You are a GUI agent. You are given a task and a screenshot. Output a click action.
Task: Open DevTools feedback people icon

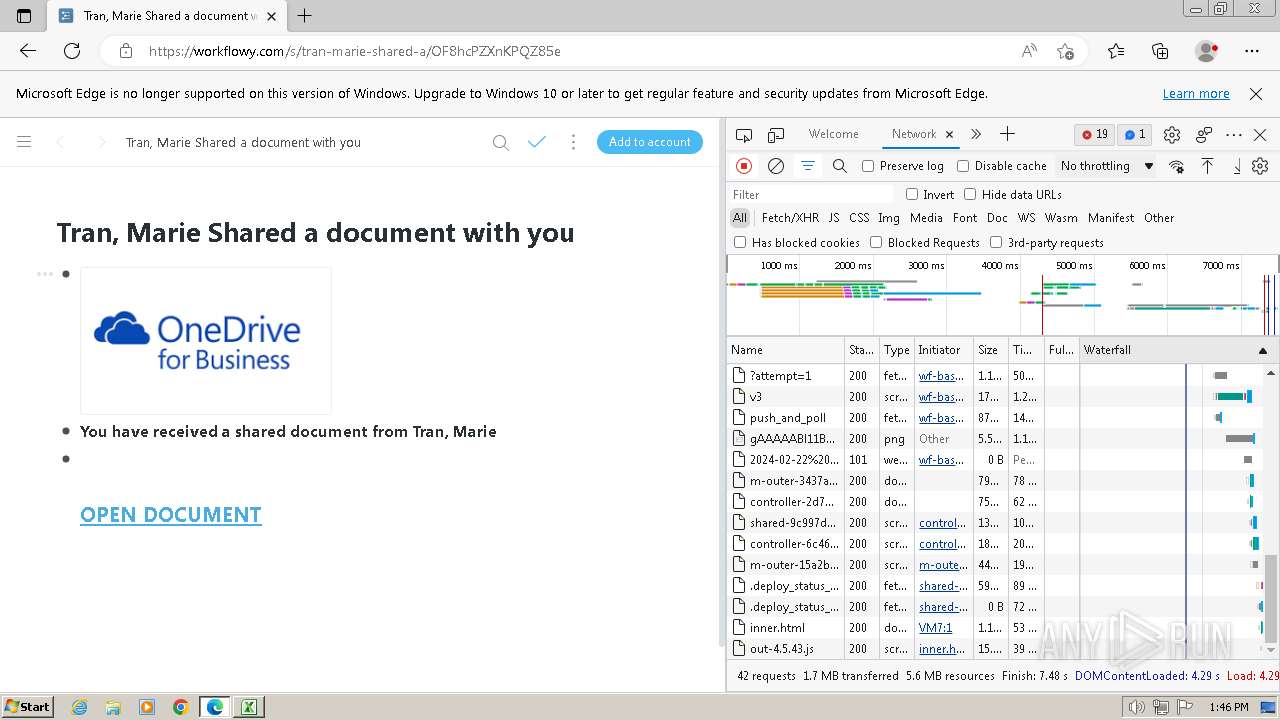pos(1204,135)
